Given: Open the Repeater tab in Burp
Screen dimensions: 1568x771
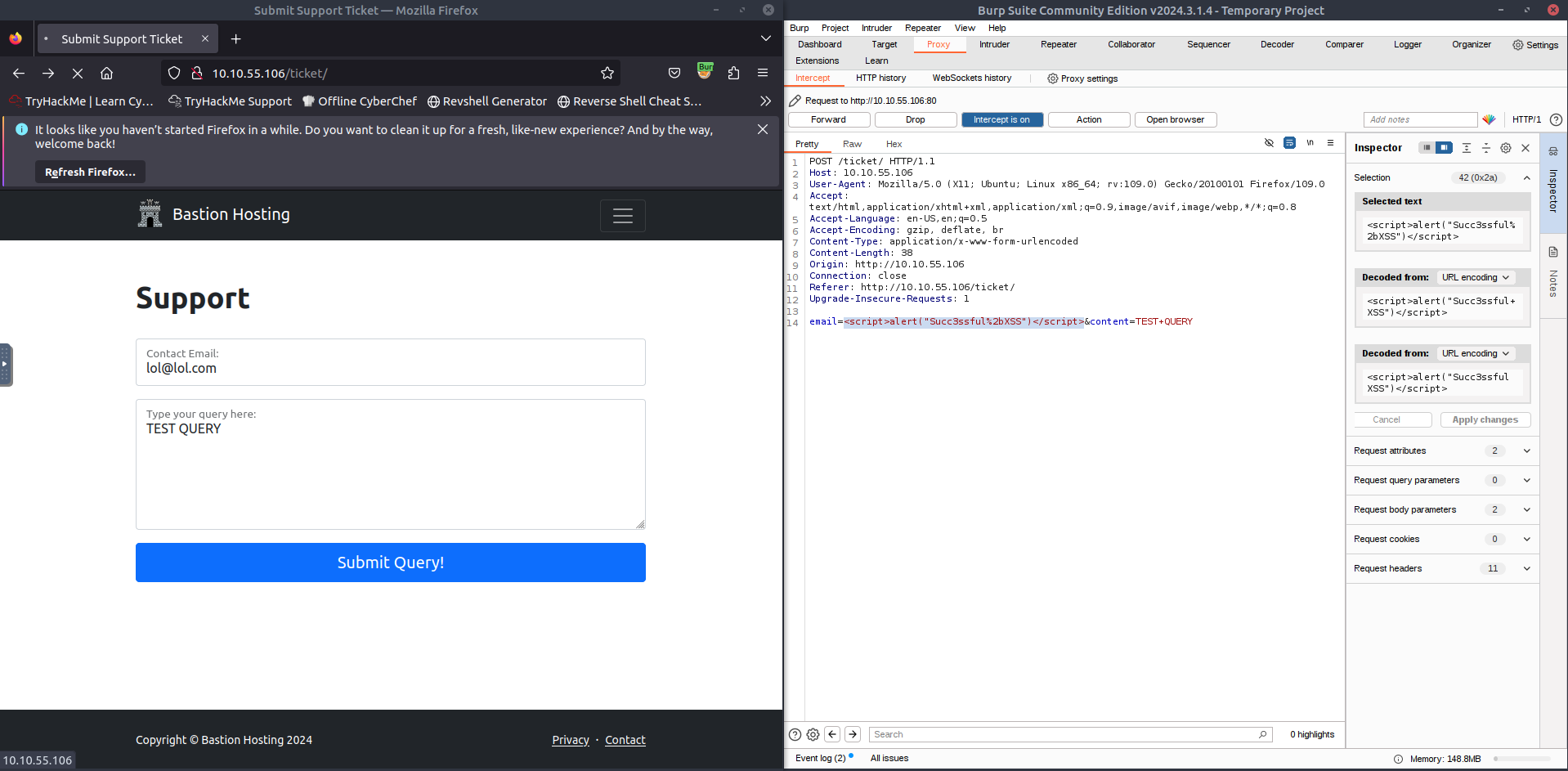Looking at the screenshot, I should pyautogui.click(x=1058, y=45).
